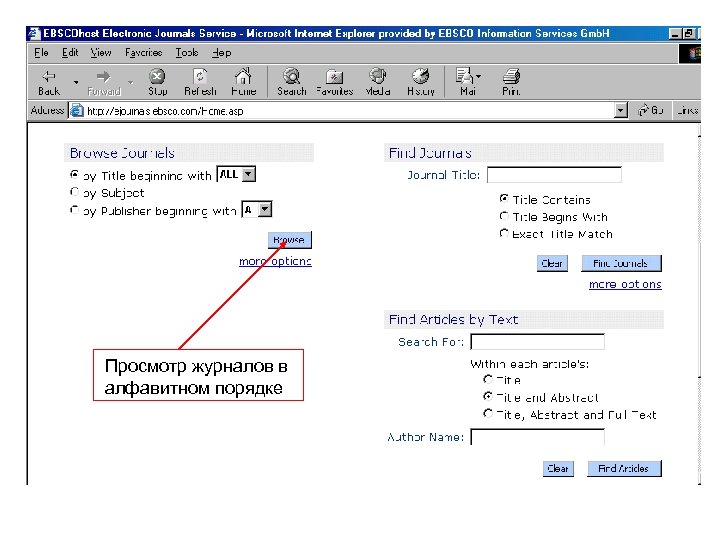Click Clear in Find Articles section
The image size is (720, 540).
click(x=558, y=468)
